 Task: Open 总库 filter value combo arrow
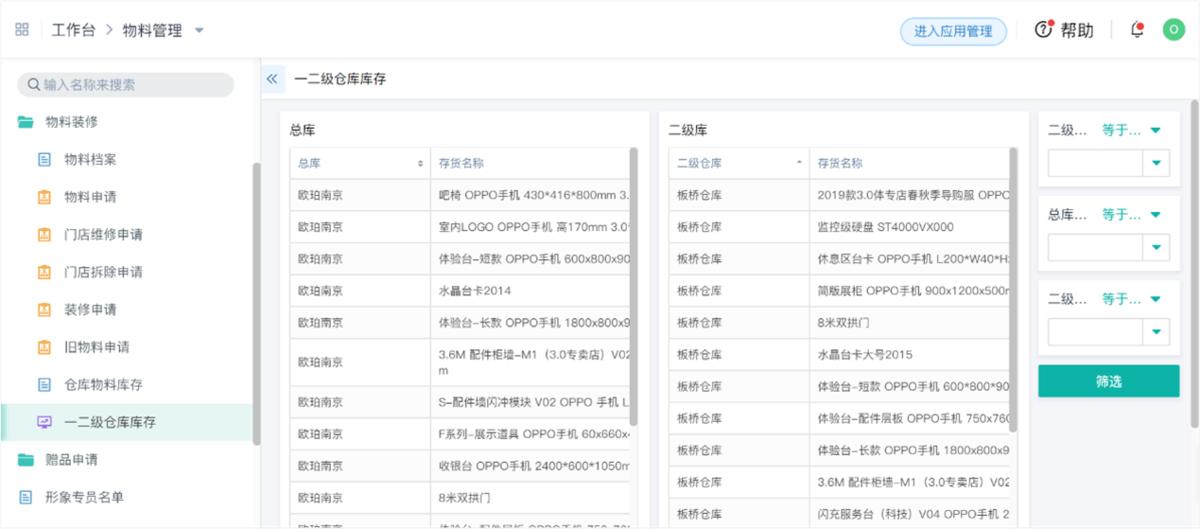point(1157,248)
